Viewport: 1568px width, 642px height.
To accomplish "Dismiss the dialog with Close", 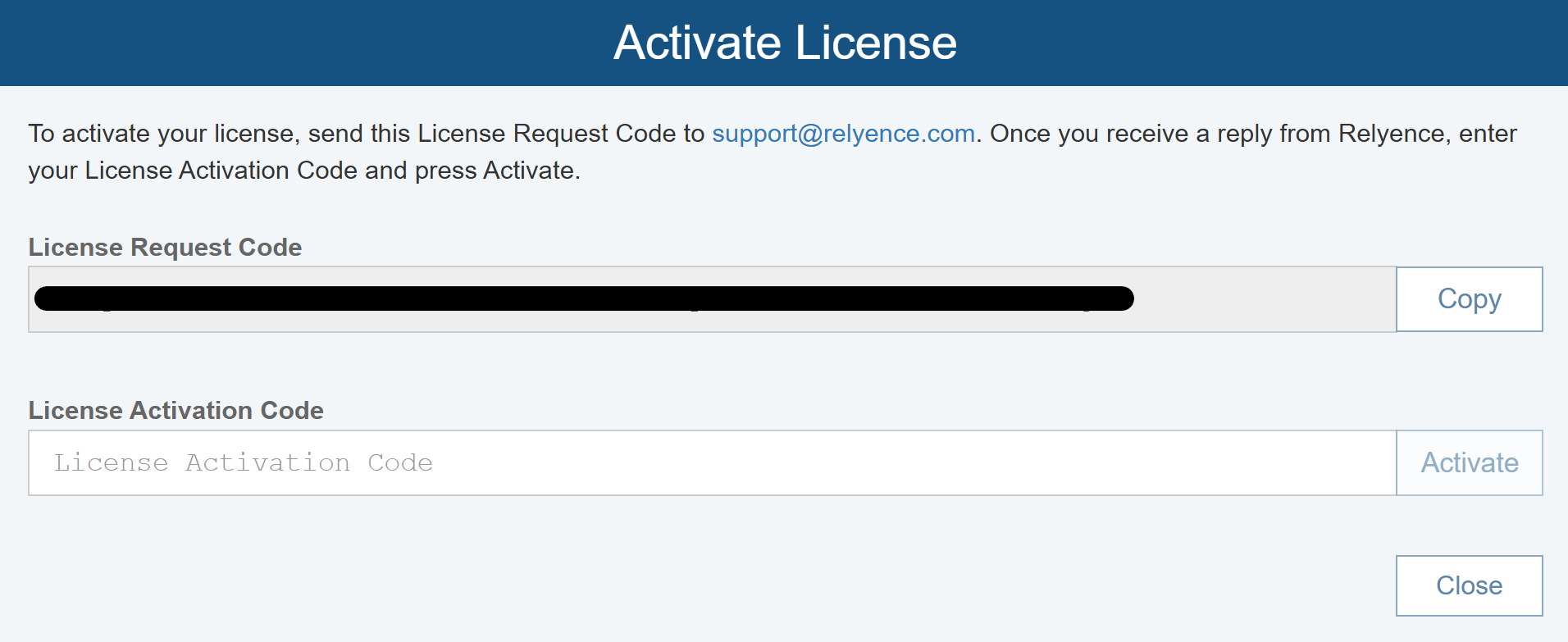I will [1469, 585].
